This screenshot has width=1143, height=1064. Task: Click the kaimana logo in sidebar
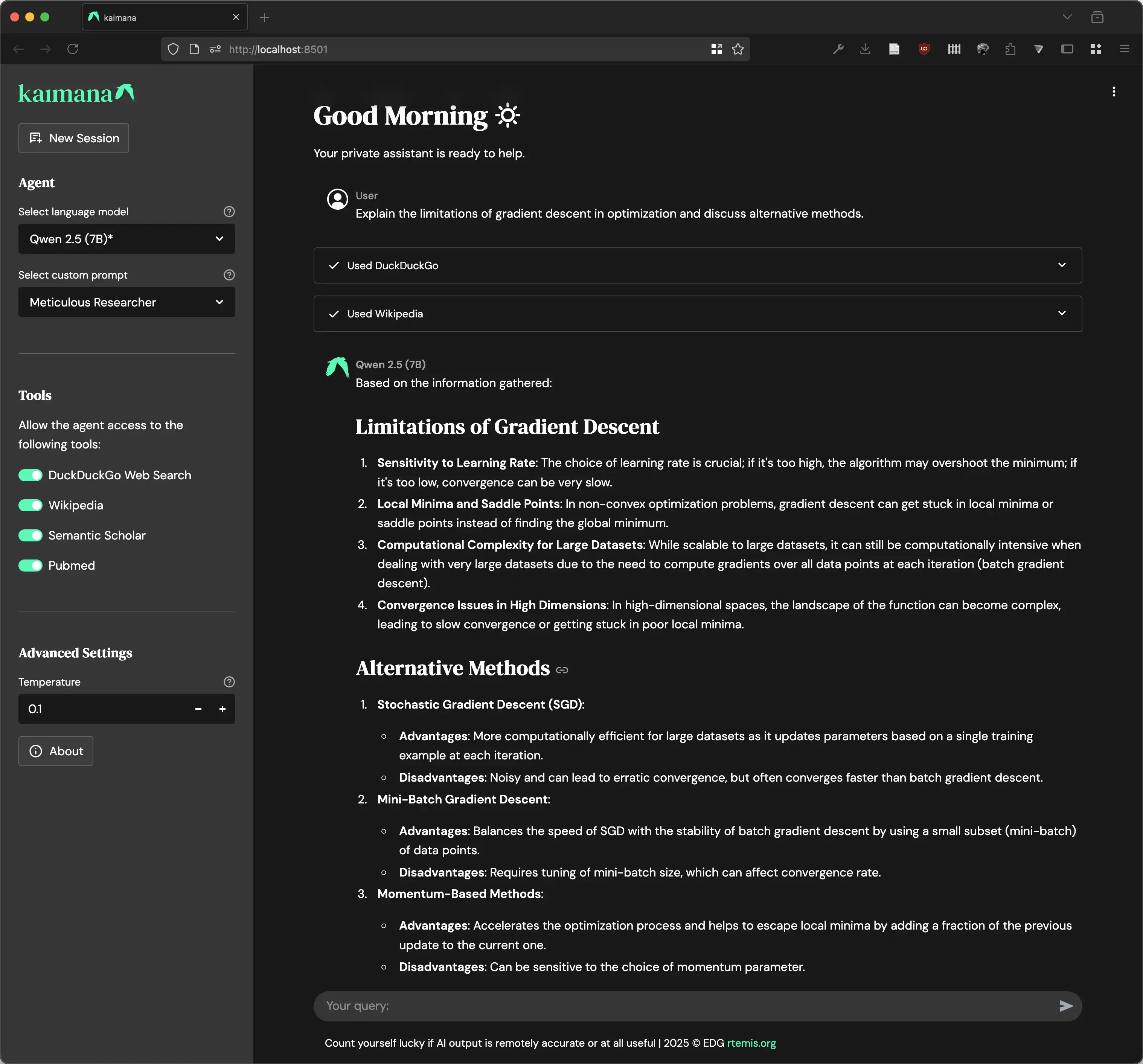pos(76,93)
